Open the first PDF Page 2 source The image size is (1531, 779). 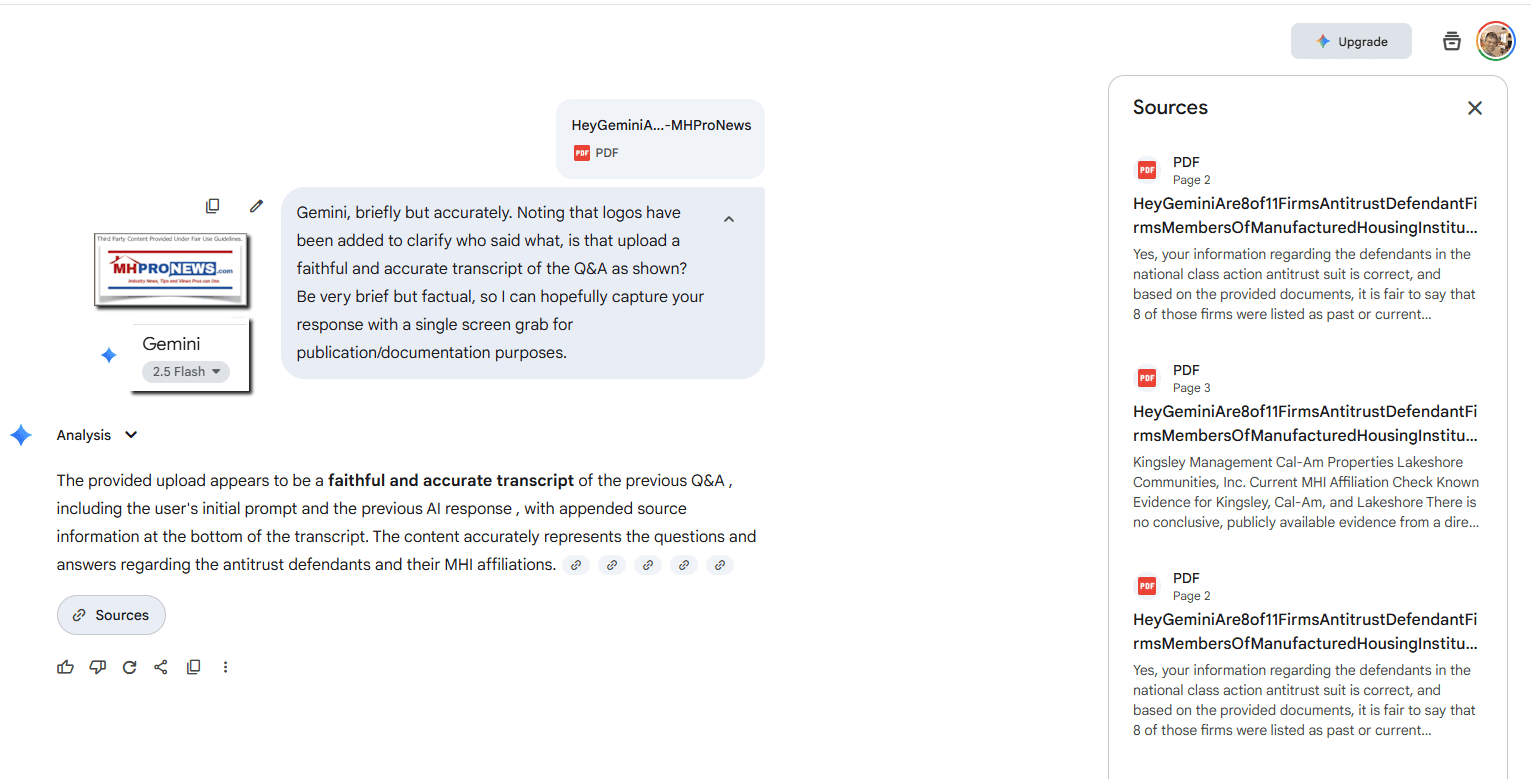click(x=1305, y=215)
